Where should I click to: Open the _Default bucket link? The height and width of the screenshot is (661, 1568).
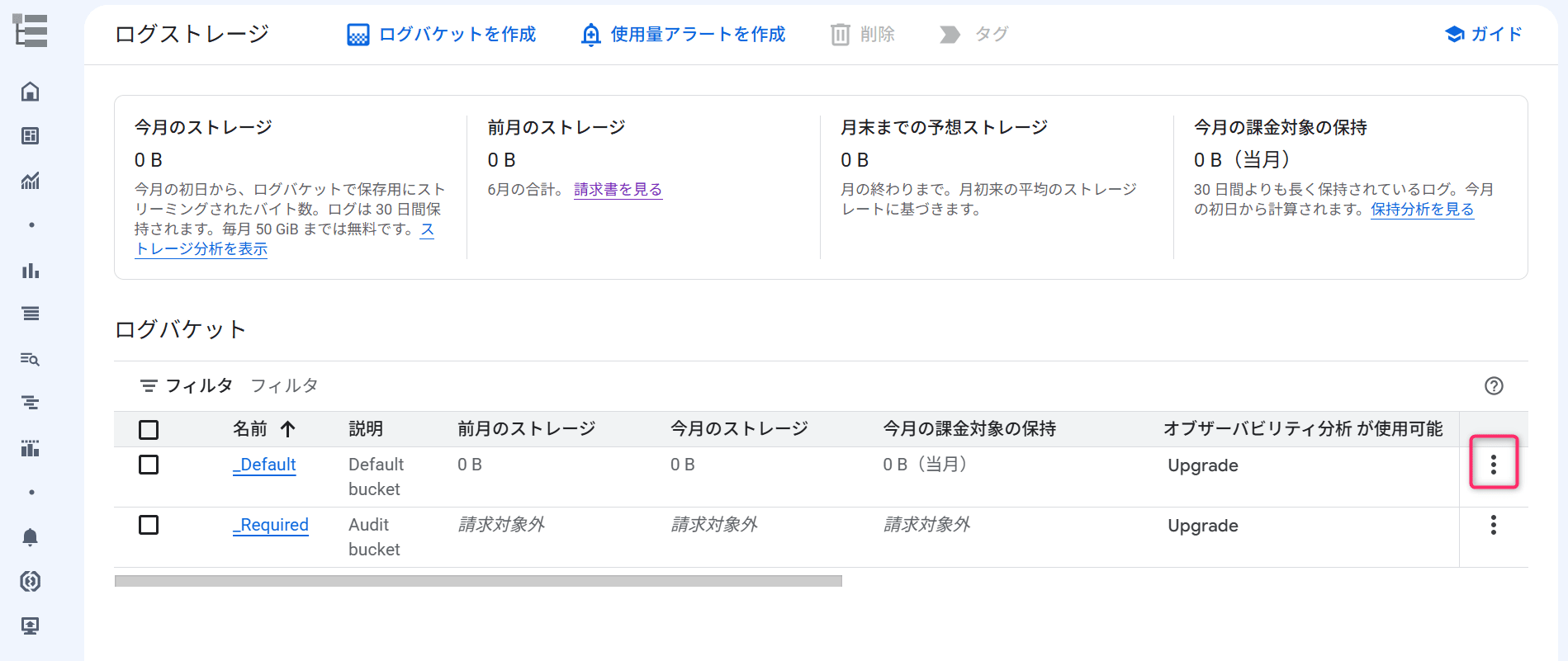[264, 465]
